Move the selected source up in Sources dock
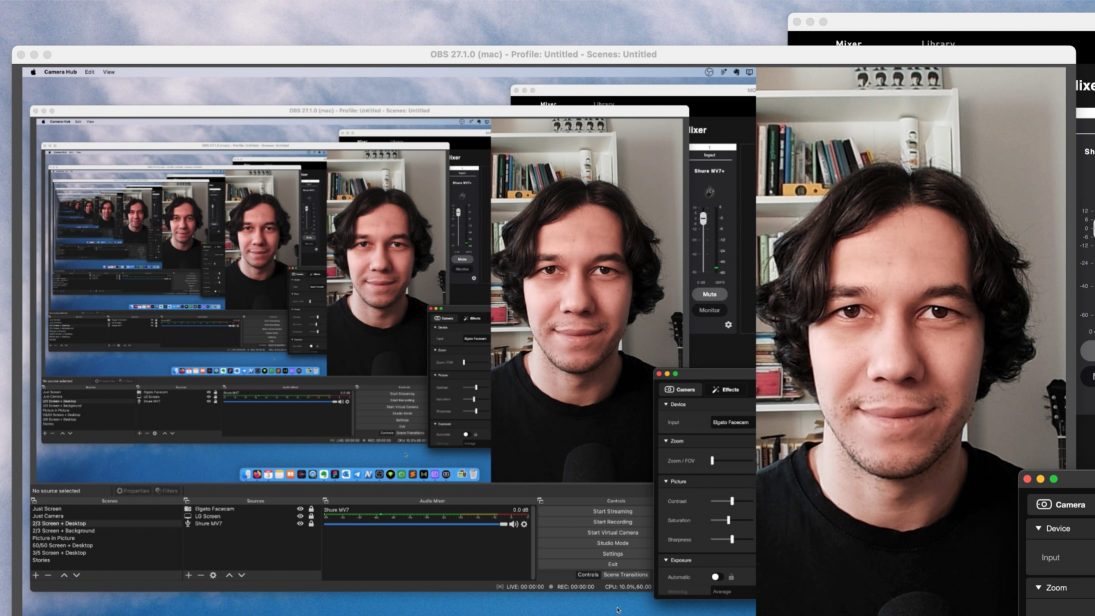The height and width of the screenshot is (616, 1095). click(229, 575)
